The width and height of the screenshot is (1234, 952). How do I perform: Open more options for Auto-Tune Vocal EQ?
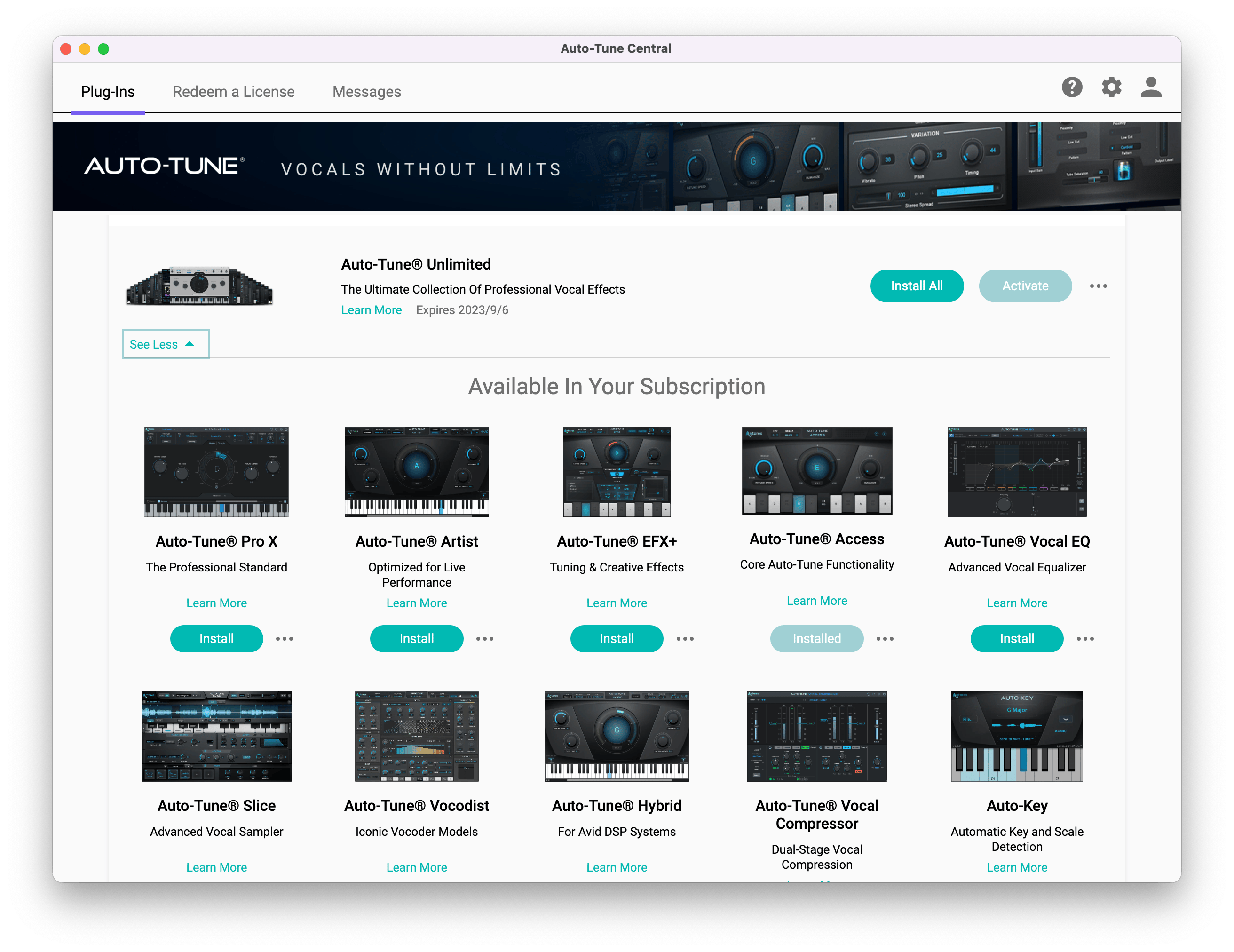pos(1085,638)
